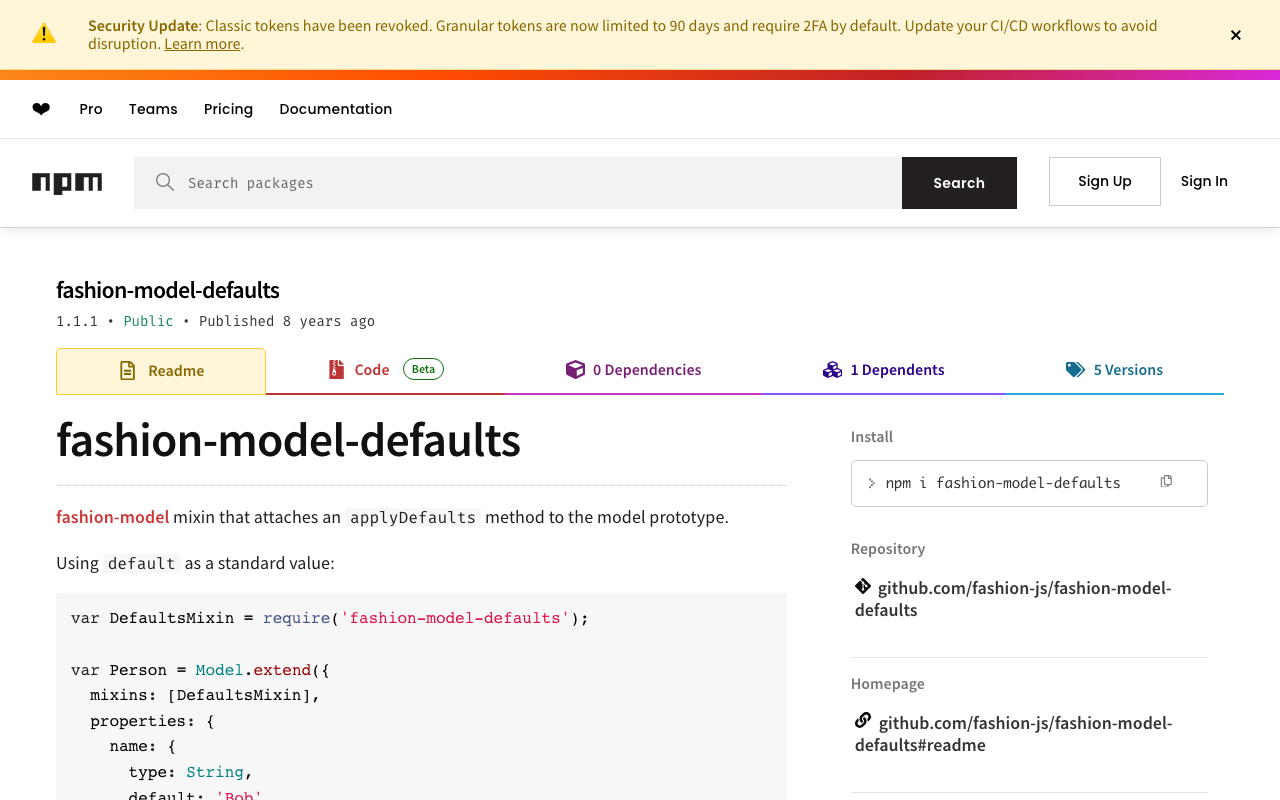Open the Documentation menu item
The image size is (1280, 800).
(335, 109)
